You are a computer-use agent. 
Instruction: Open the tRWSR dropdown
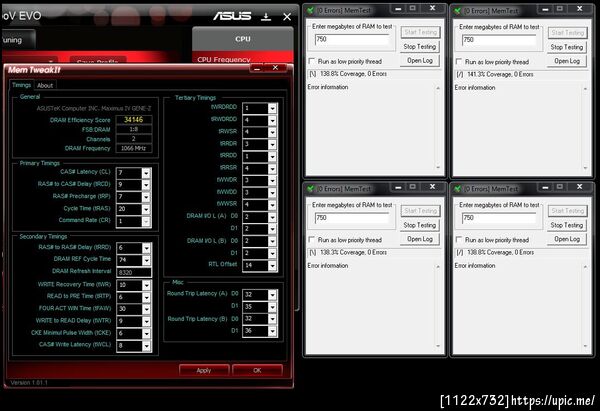tap(272, 132)
